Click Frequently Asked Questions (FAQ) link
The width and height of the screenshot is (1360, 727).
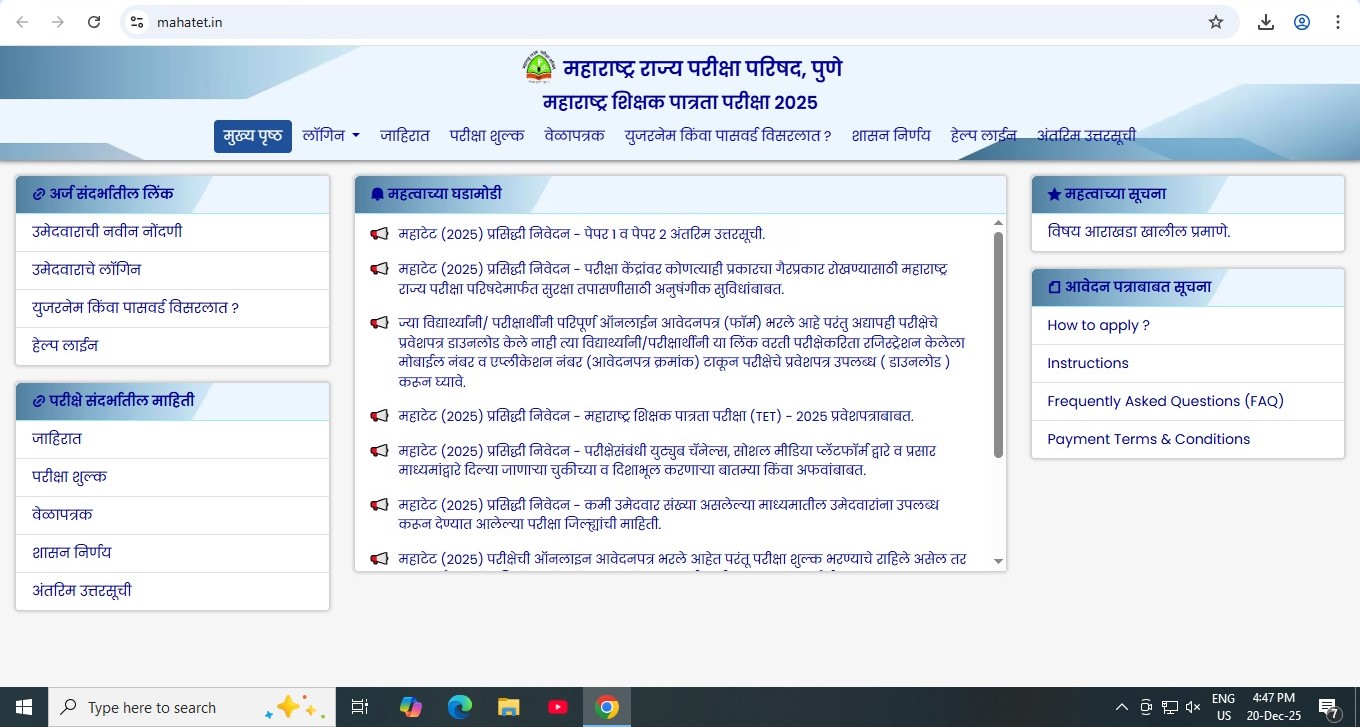click(x=1165, y=401)
